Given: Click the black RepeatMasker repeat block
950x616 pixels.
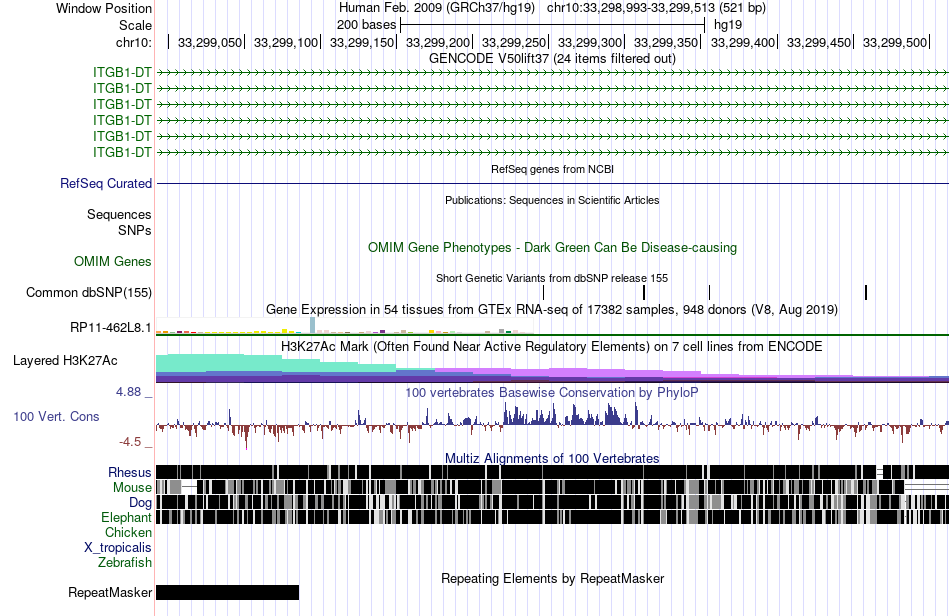Looking at the screenshot, I should (227, 592).
